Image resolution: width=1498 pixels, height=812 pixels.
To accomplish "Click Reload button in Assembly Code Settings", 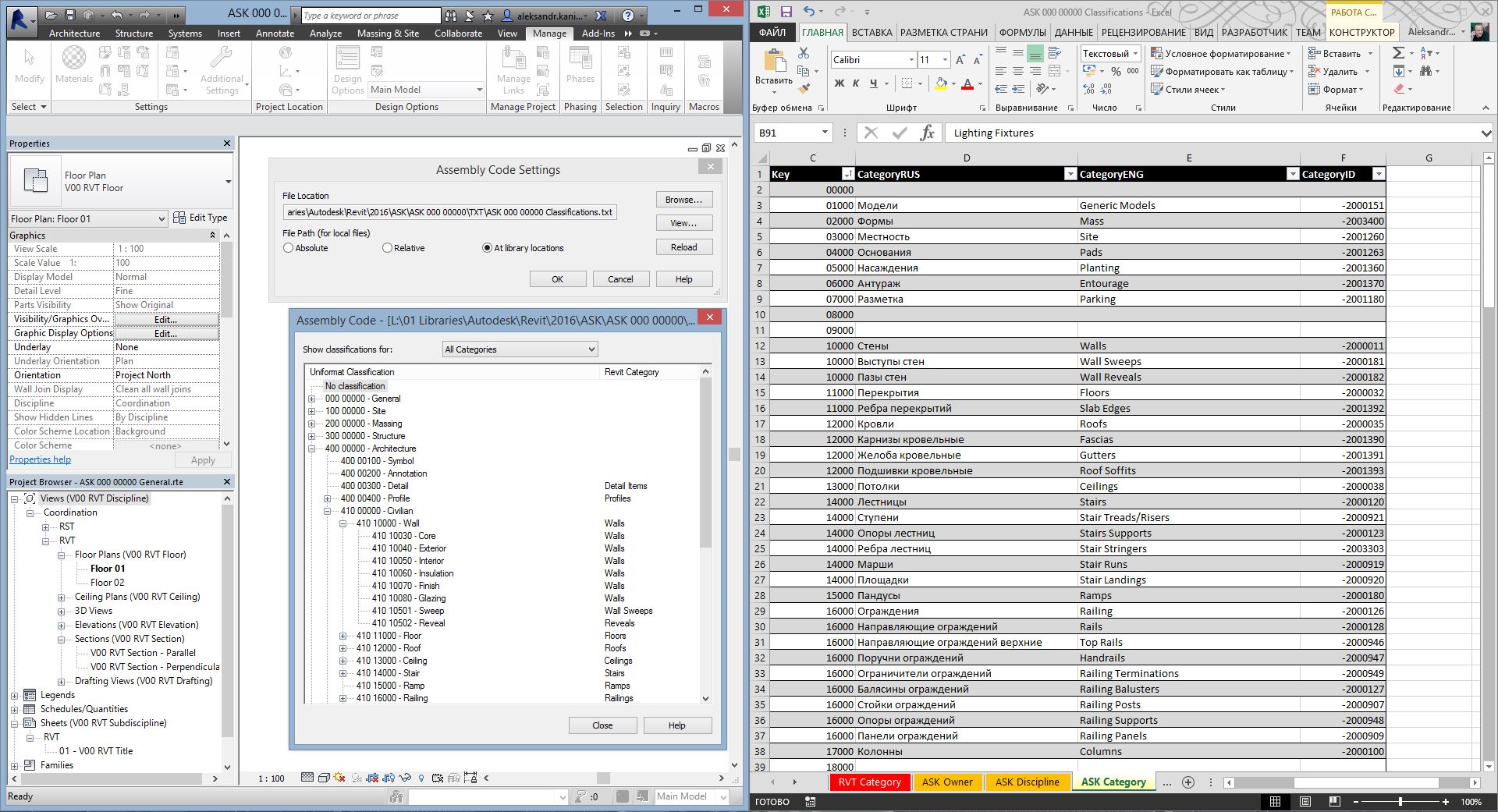I will point(683,247).
